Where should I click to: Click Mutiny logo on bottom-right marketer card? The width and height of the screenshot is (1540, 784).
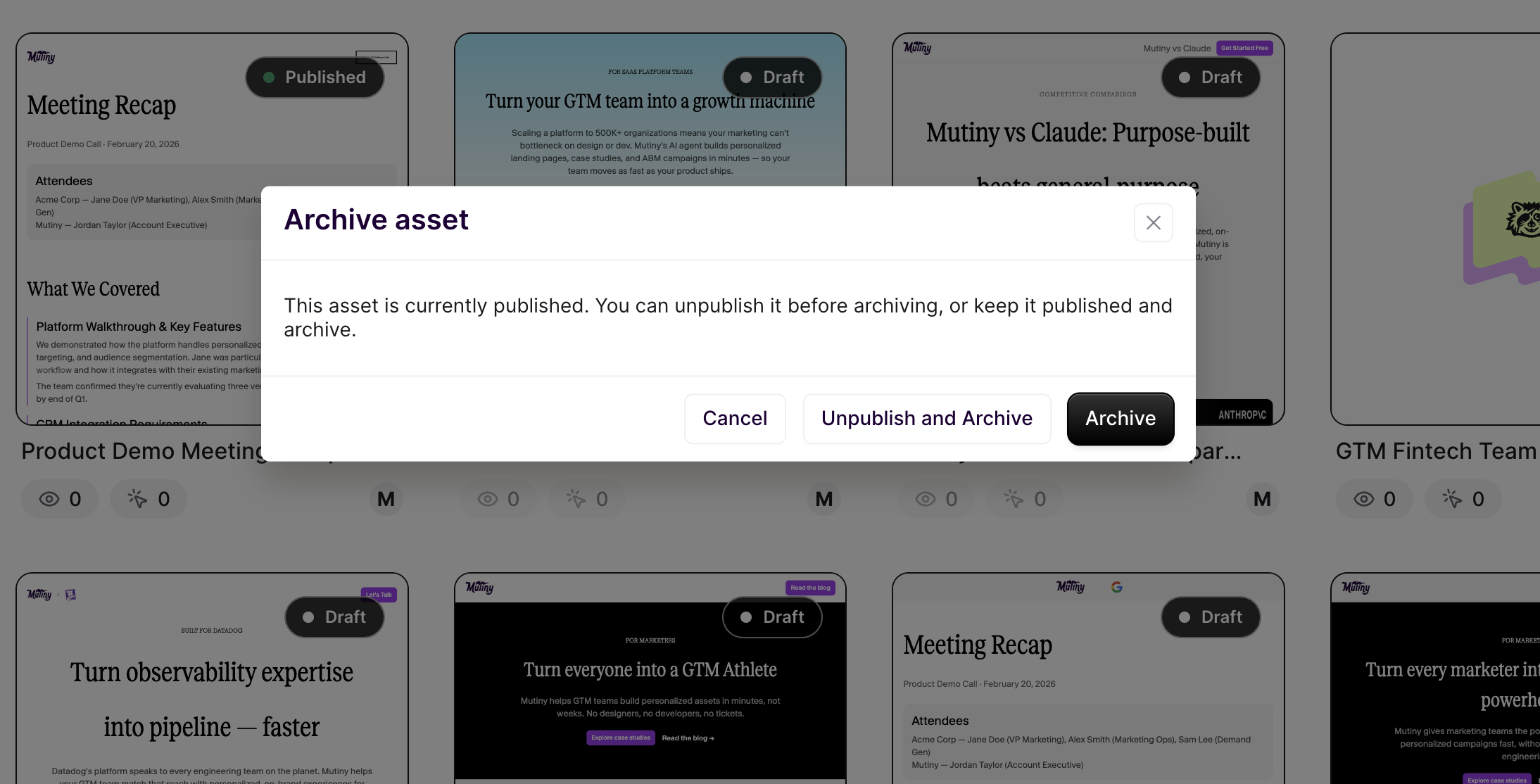[x=1356, y=587]
